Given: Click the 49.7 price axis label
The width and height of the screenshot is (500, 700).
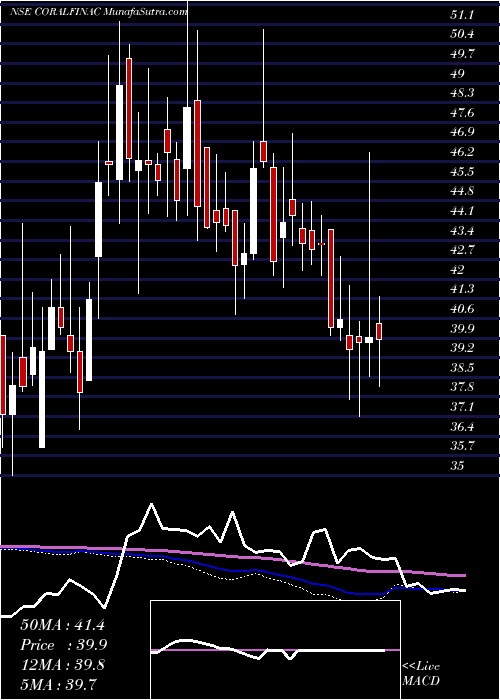Looking at the screenshot, I should (462, 54).
